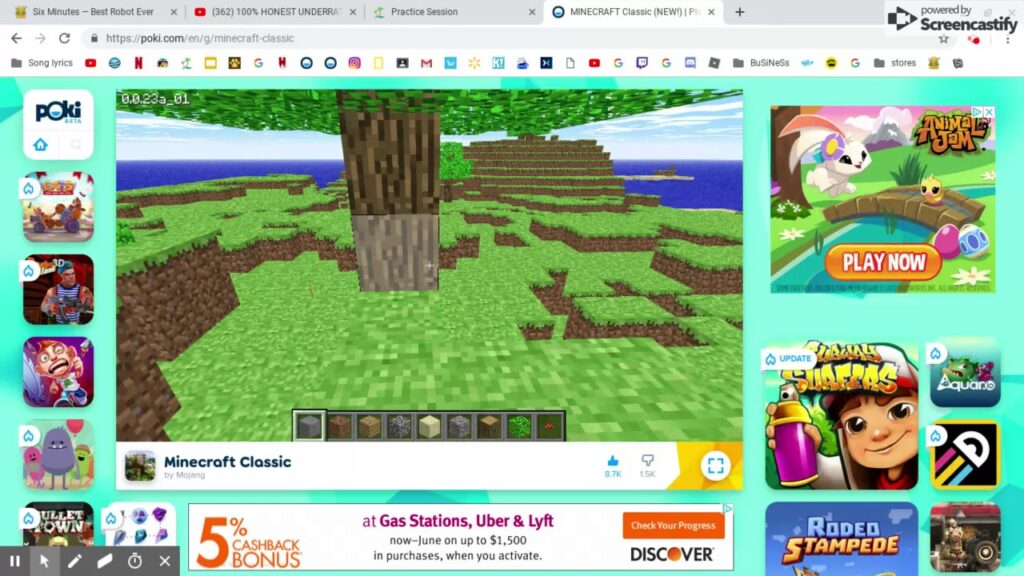Bookmark this page with the star icon
The image size is (1024, 576).
(x=944, y=39)
